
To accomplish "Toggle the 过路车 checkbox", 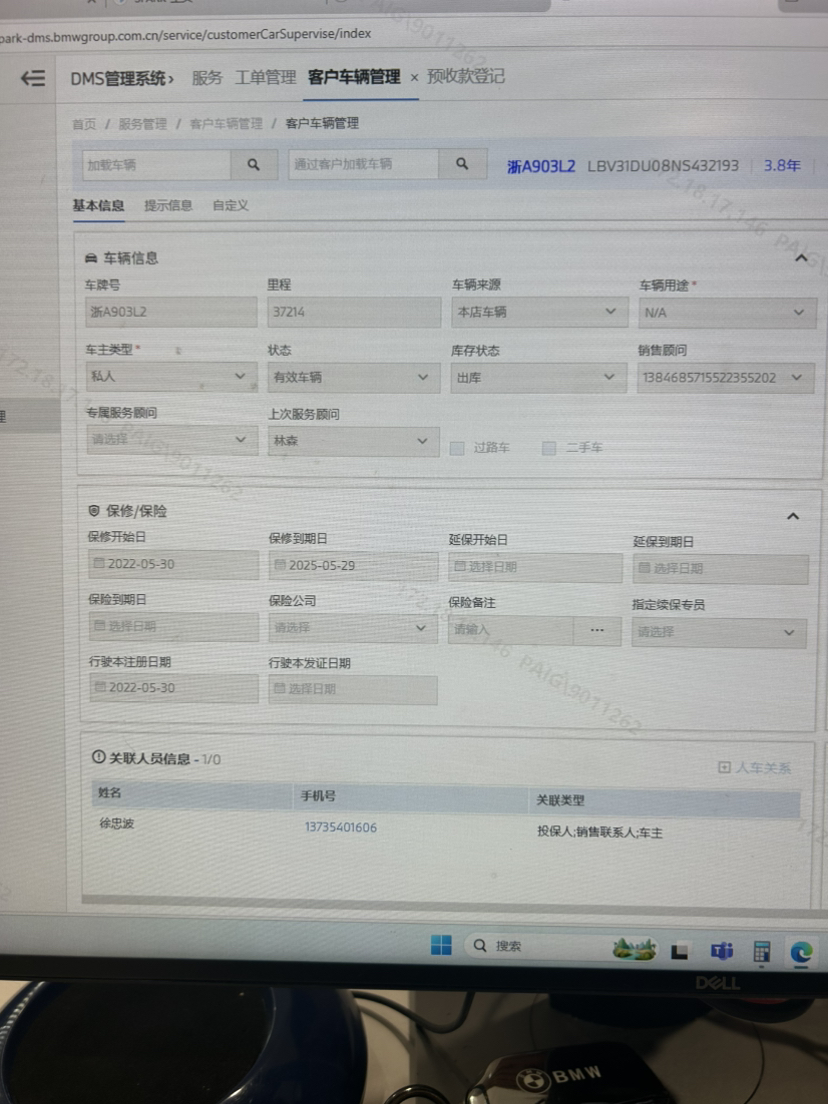I will click(457, 448).
